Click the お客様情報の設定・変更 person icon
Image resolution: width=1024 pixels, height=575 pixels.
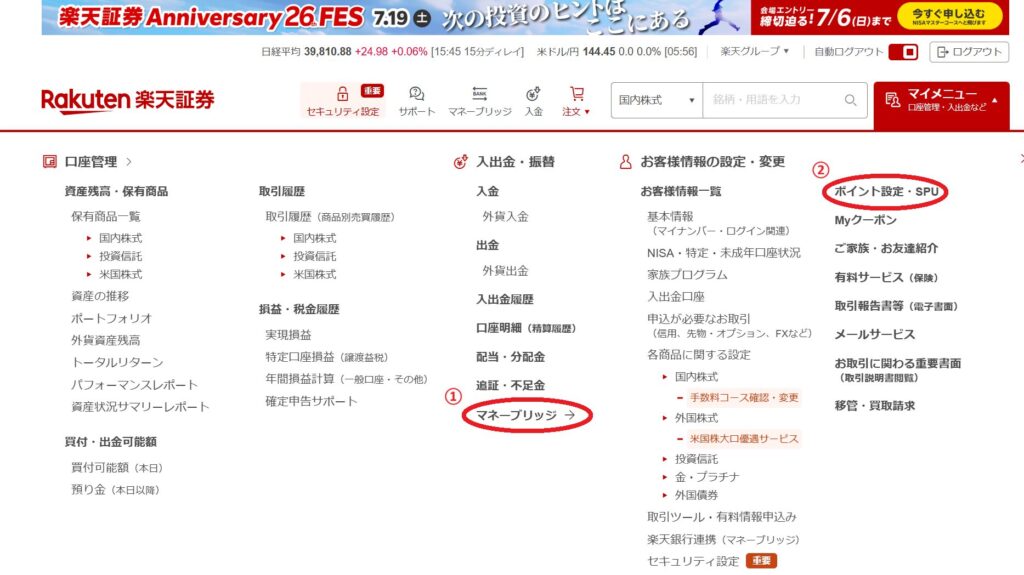[x=625, y=161]
